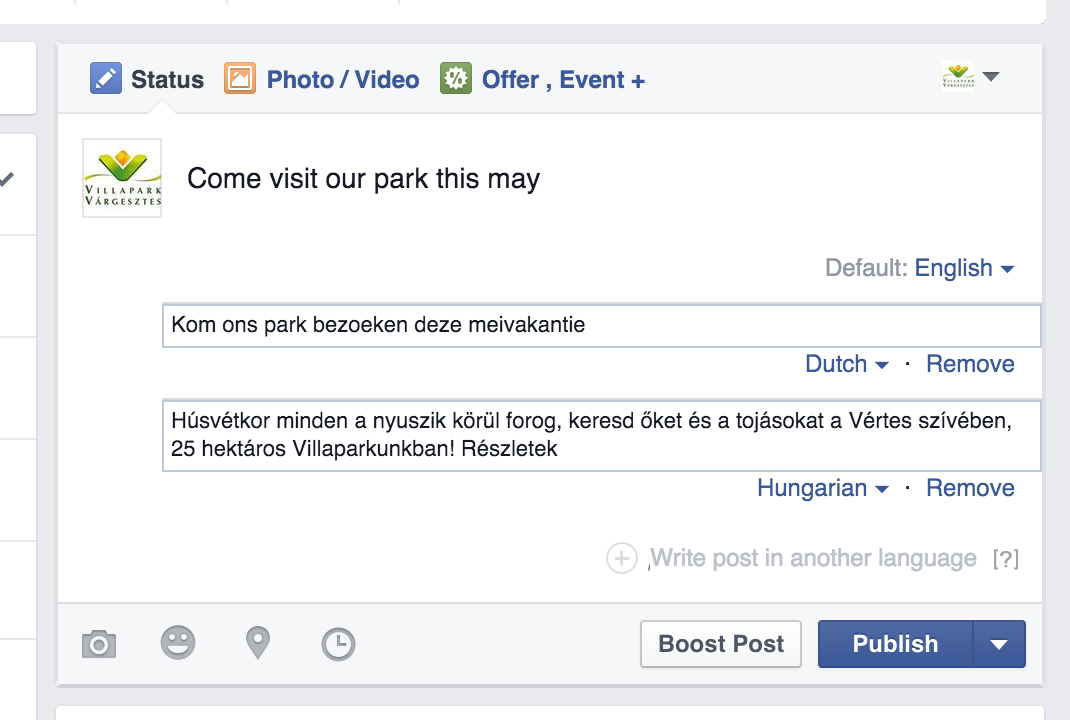The height and width of the screenshot is (720, 1070).
Task: Click into the Hungarian text field
Action: [602, 435]
